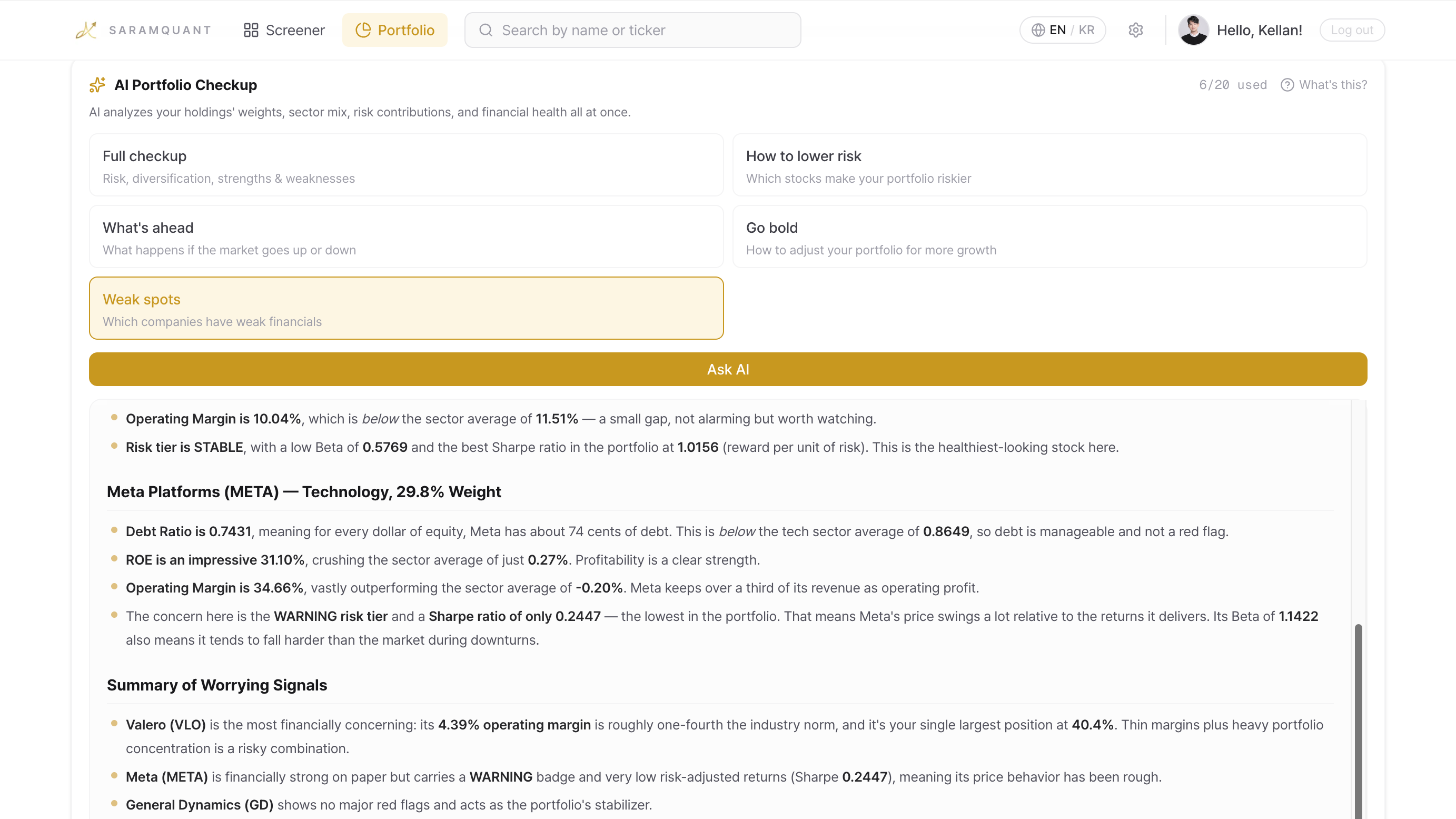Switch language to KR

click(x=1086, y=30)
